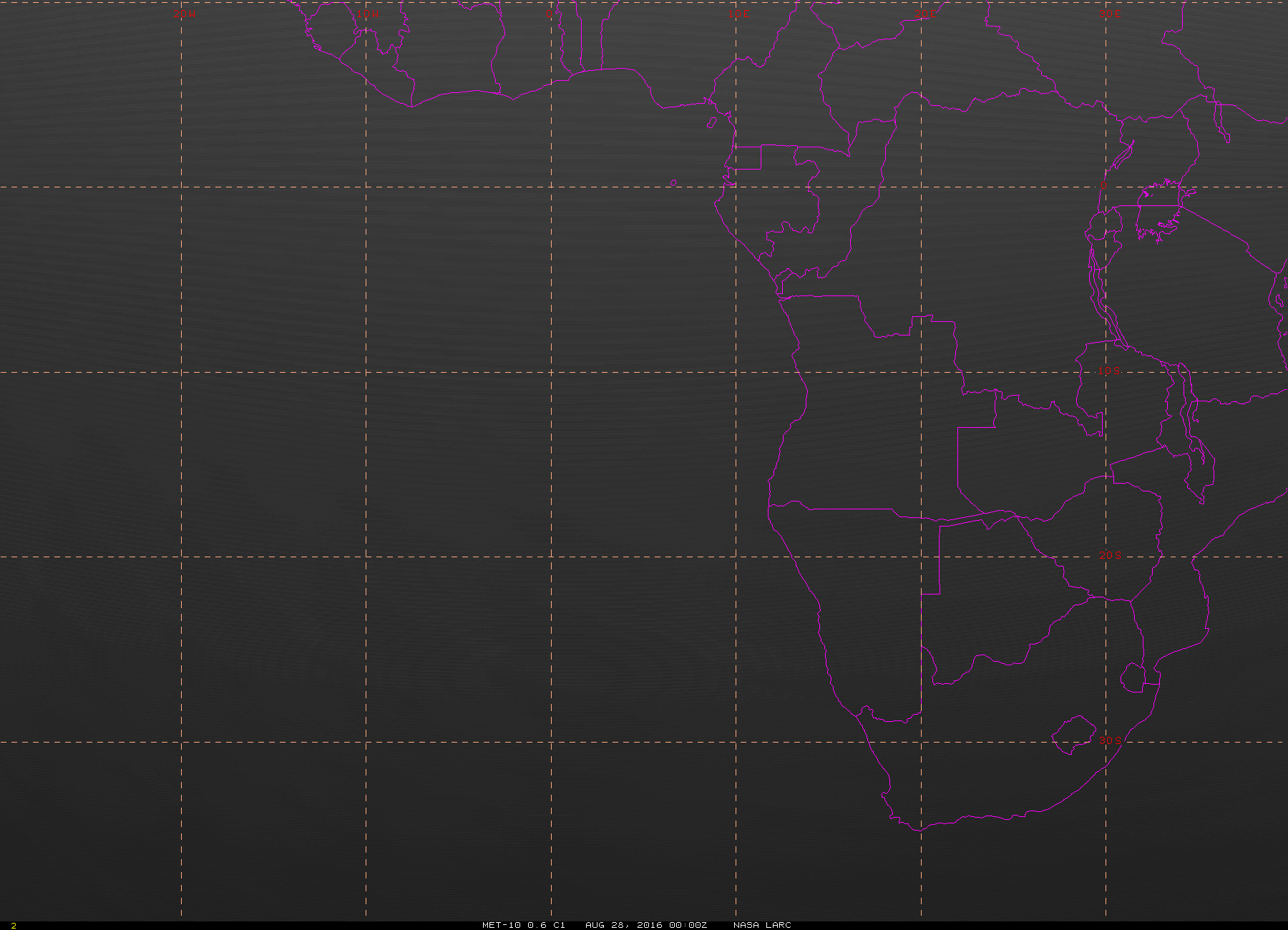This screenshot has height=930, width=1288.
Task: Click the "30S" latitude label
Action: [x=1110, y=740]
